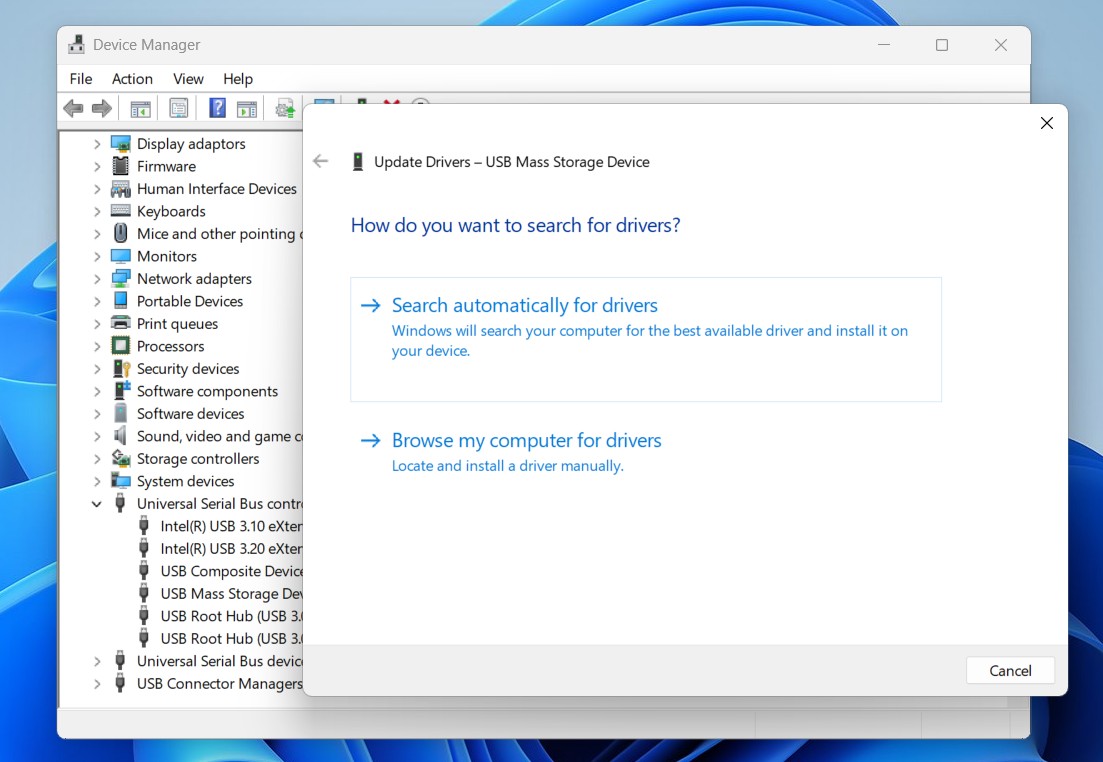The width and height of the screenshot is (1103, 762).
Task: Expand the Firmware node chevron
Action: (x=97, y=167)
